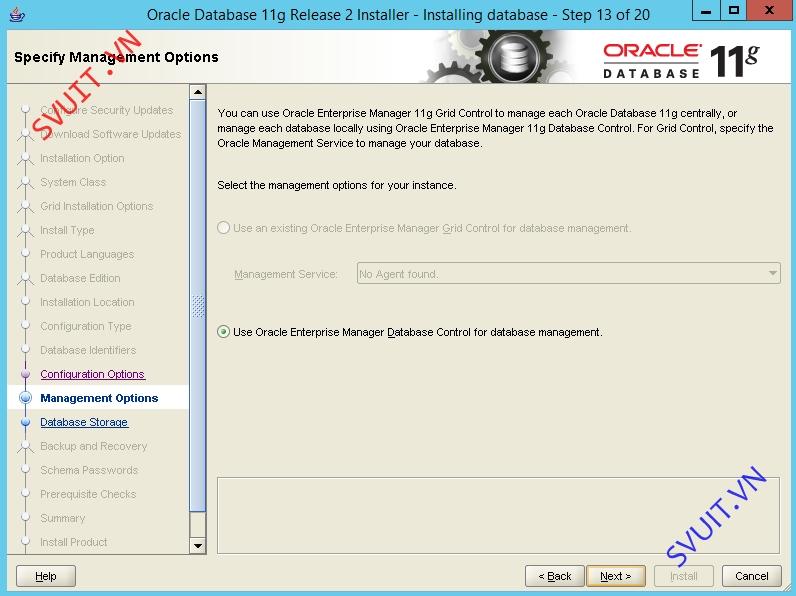Click the steps list scrollbar thumb
Screen dimensions: 796x596
click(197, 306)
